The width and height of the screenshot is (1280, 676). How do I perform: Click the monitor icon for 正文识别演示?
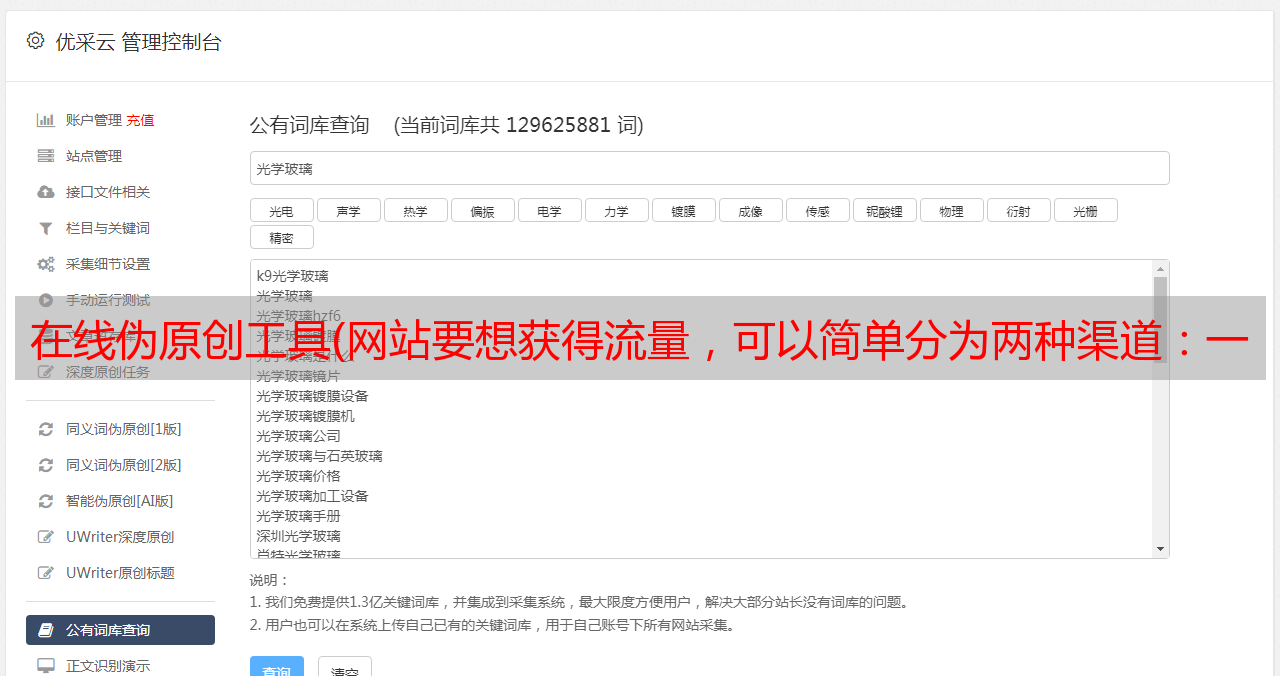(46, 666)
